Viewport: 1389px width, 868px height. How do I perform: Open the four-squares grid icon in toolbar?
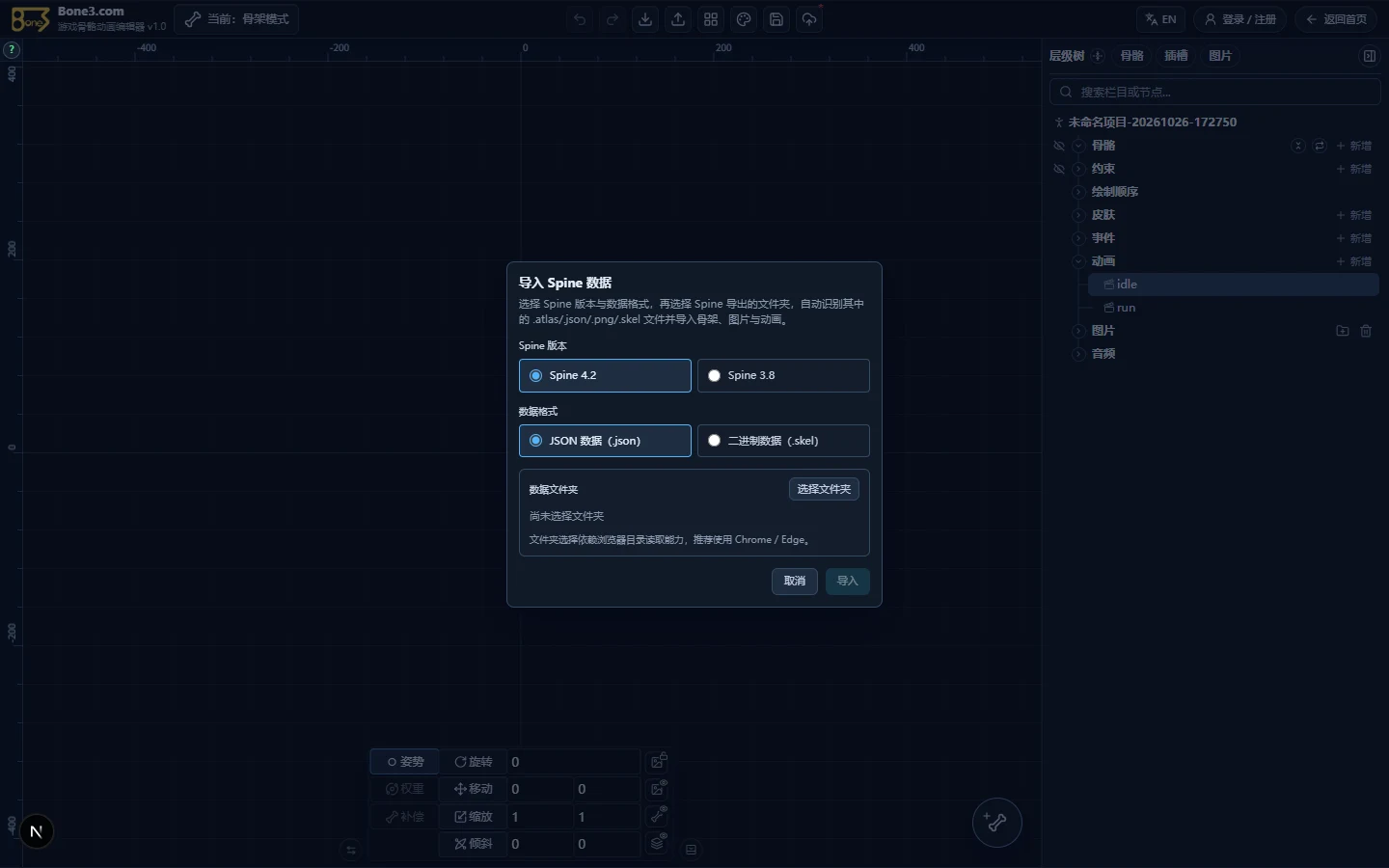click(x=711, y=19)
